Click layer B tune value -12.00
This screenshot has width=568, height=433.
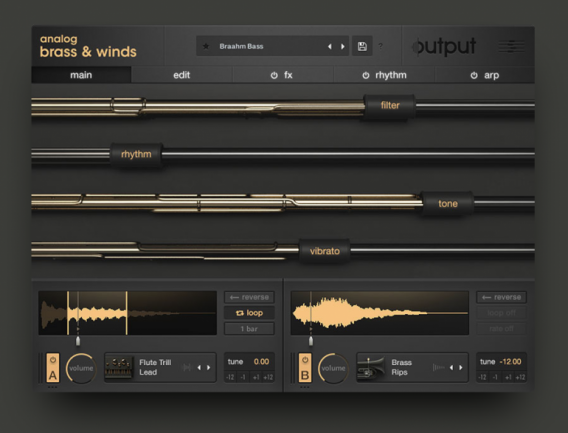pos(510,362)
